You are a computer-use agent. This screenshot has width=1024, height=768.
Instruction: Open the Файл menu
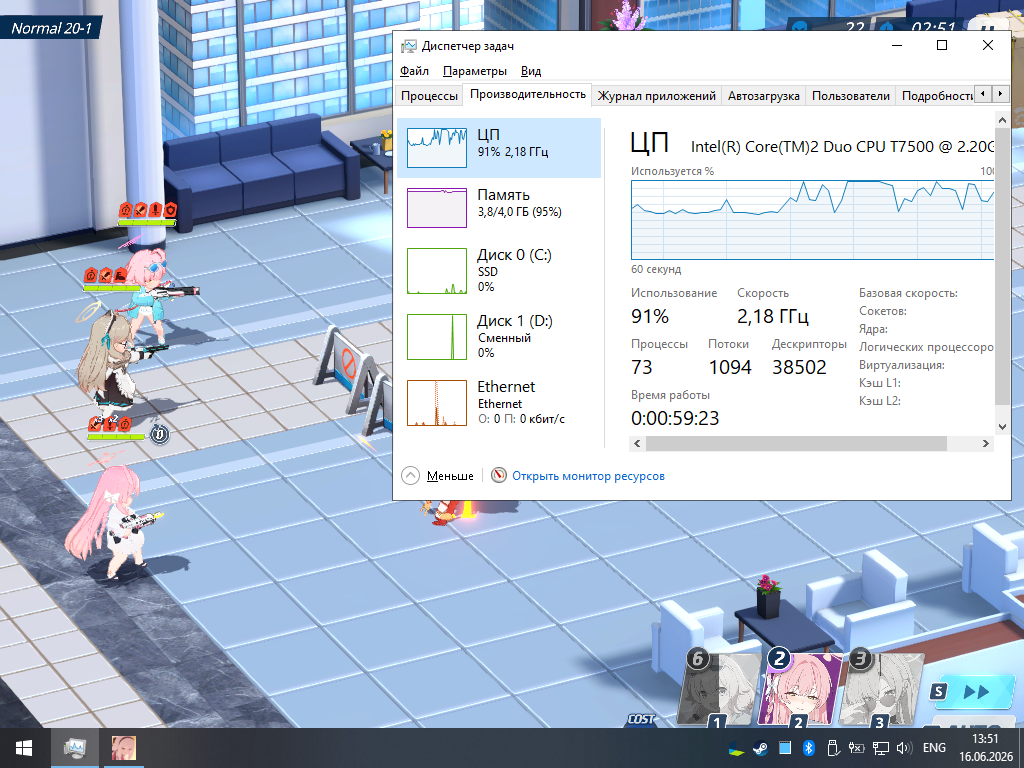[x=414, y=71]
